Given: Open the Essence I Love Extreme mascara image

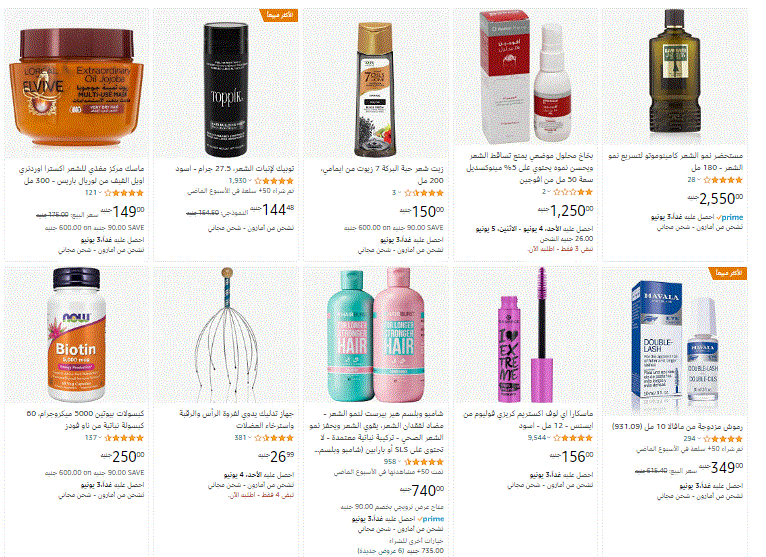Looking at the screenshot, I should [x=525, y=335].
